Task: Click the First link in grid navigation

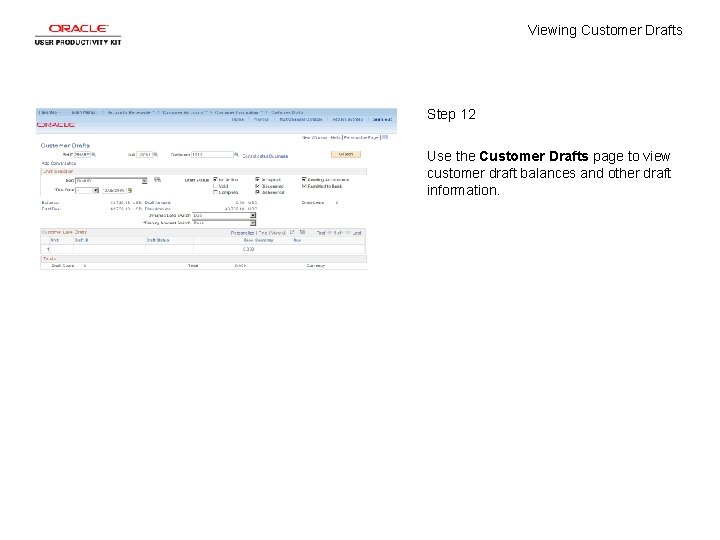Action: click(321, 233)
